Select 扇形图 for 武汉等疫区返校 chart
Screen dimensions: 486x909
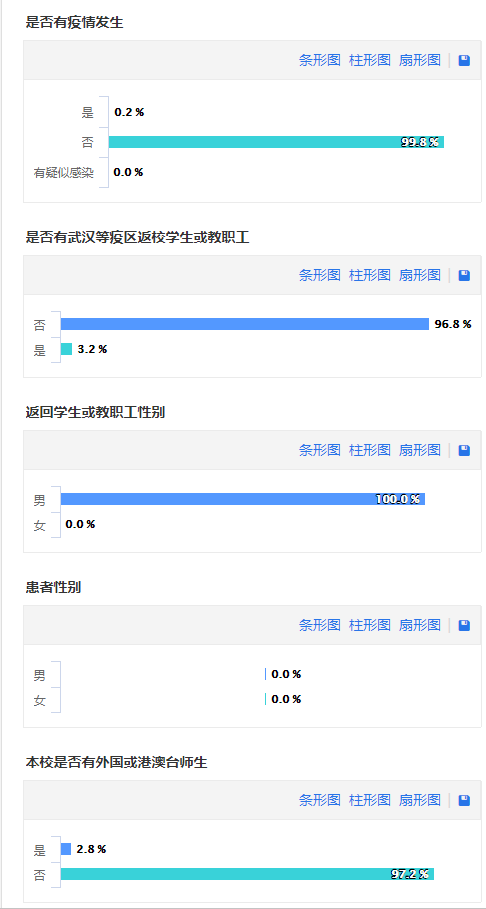[x=419, y=275]
